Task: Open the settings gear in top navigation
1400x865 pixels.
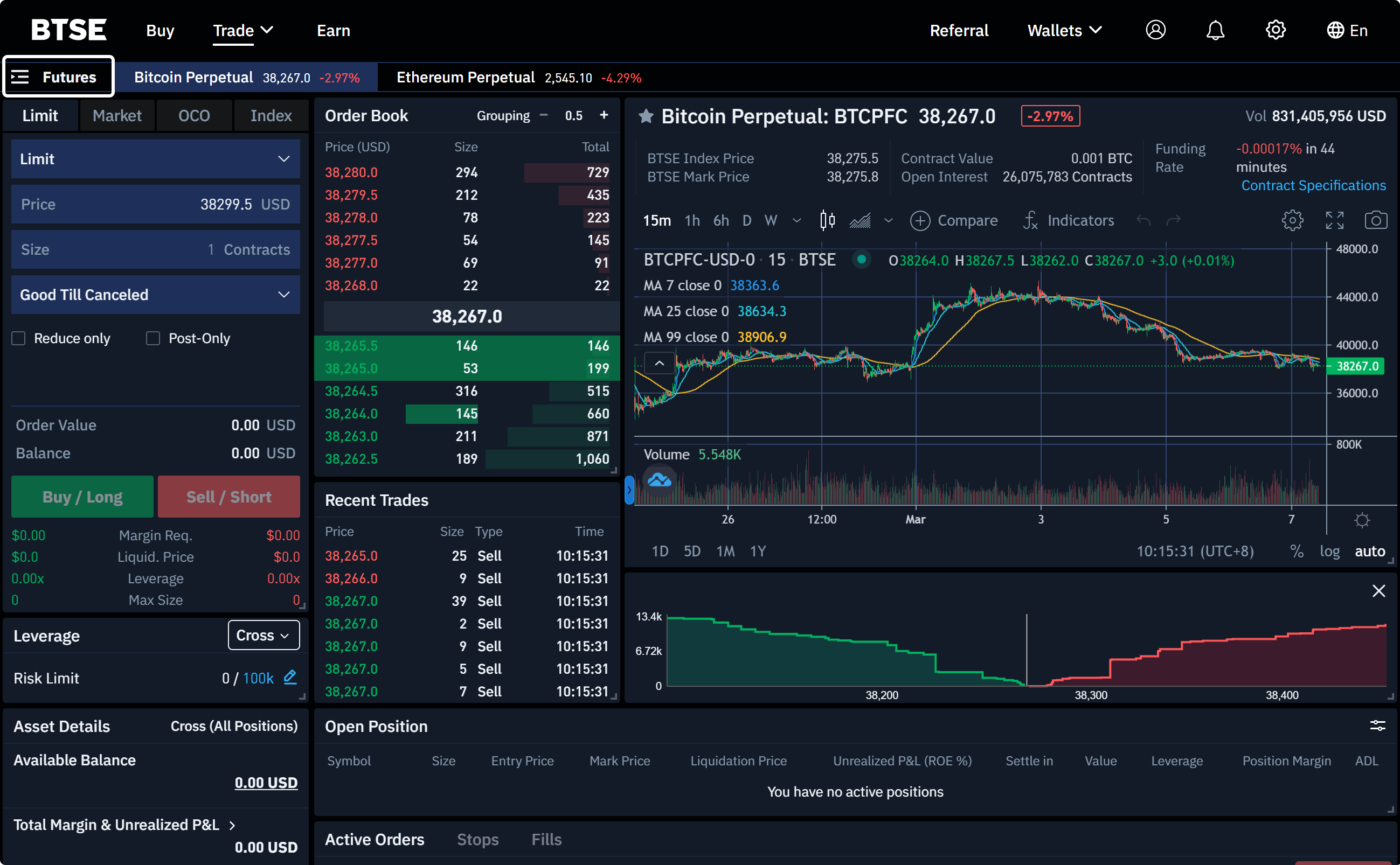Action: 1275,30
